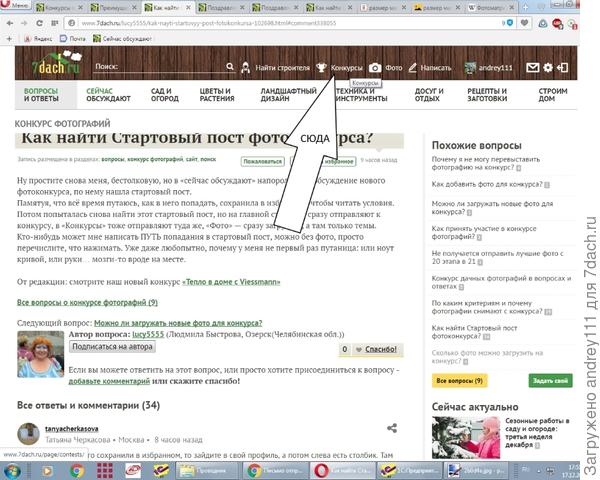Click the Фото camera icon

point(374,68)
